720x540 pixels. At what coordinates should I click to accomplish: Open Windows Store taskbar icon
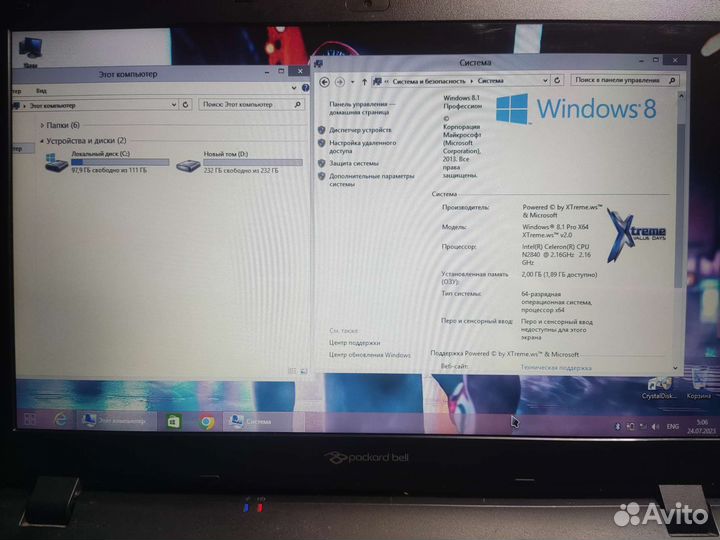174,421
